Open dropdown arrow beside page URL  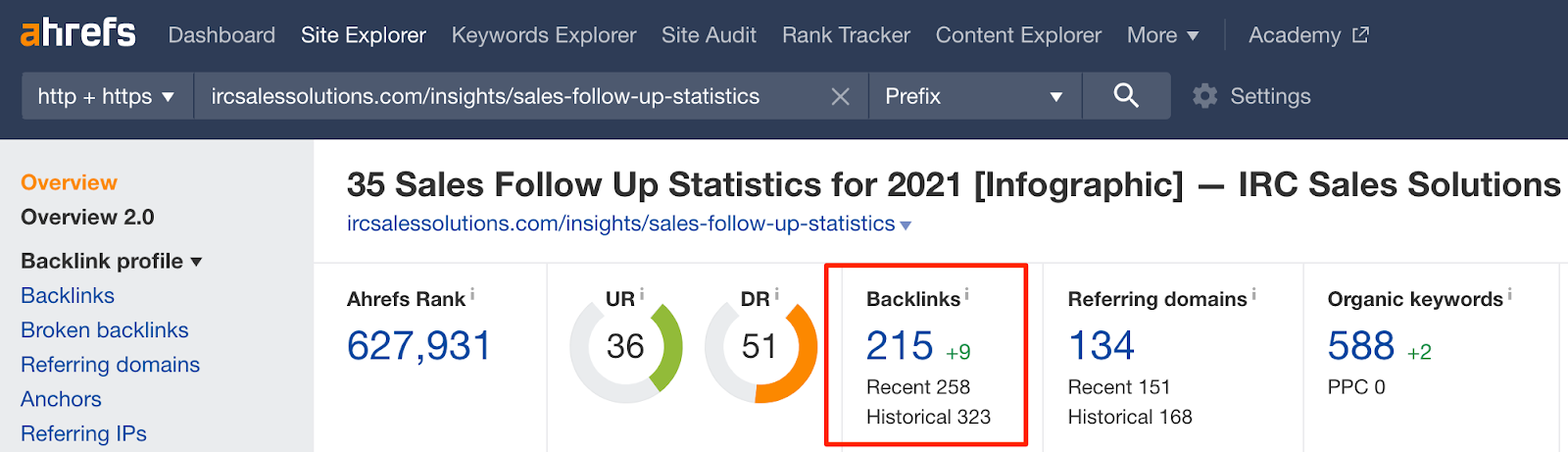(906, 226)
